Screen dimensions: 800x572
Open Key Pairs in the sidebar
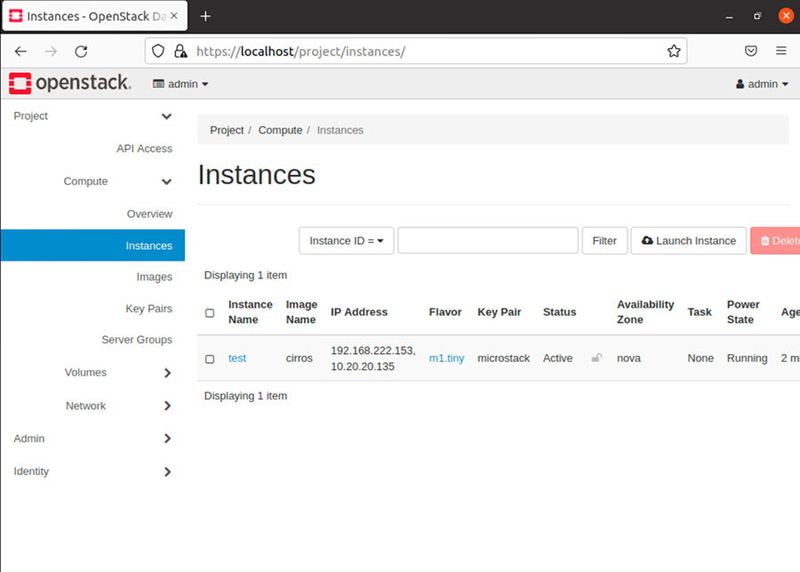pos(149,309)
